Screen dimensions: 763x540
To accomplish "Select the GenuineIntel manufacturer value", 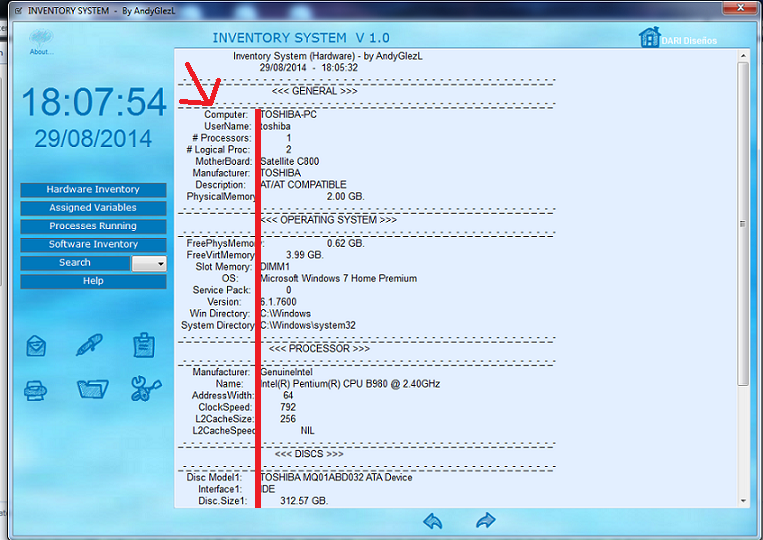I will tap(287, 372).
